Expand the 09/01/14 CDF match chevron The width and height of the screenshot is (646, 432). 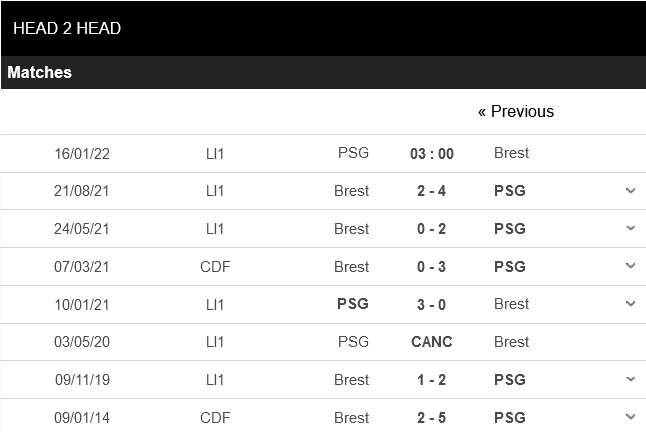[x=630, y=417]
